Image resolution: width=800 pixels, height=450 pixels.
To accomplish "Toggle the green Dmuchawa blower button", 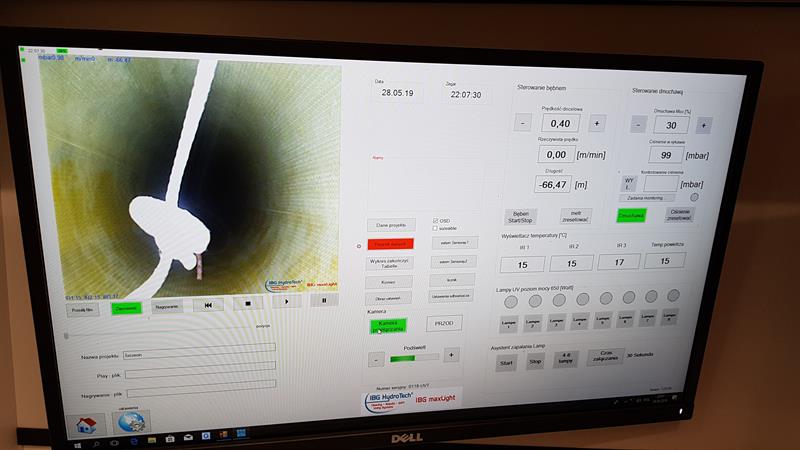I will pyautogui.click(x=631, y=214).
